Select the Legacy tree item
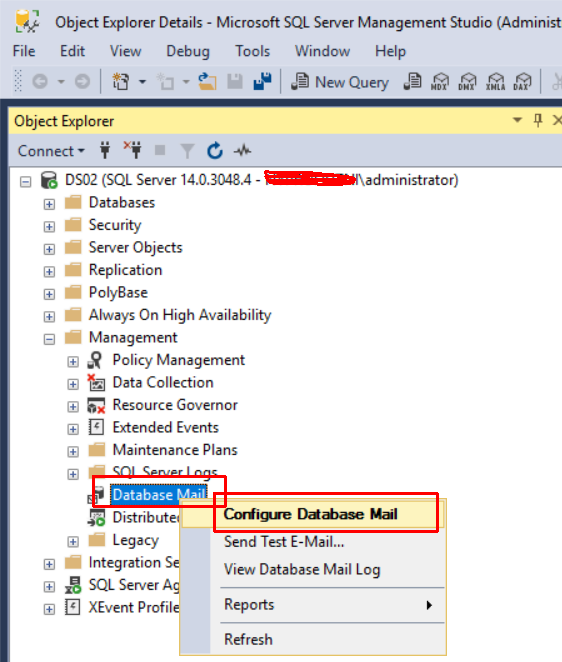Viewport: 562px width, 662px height. [136, 540]
